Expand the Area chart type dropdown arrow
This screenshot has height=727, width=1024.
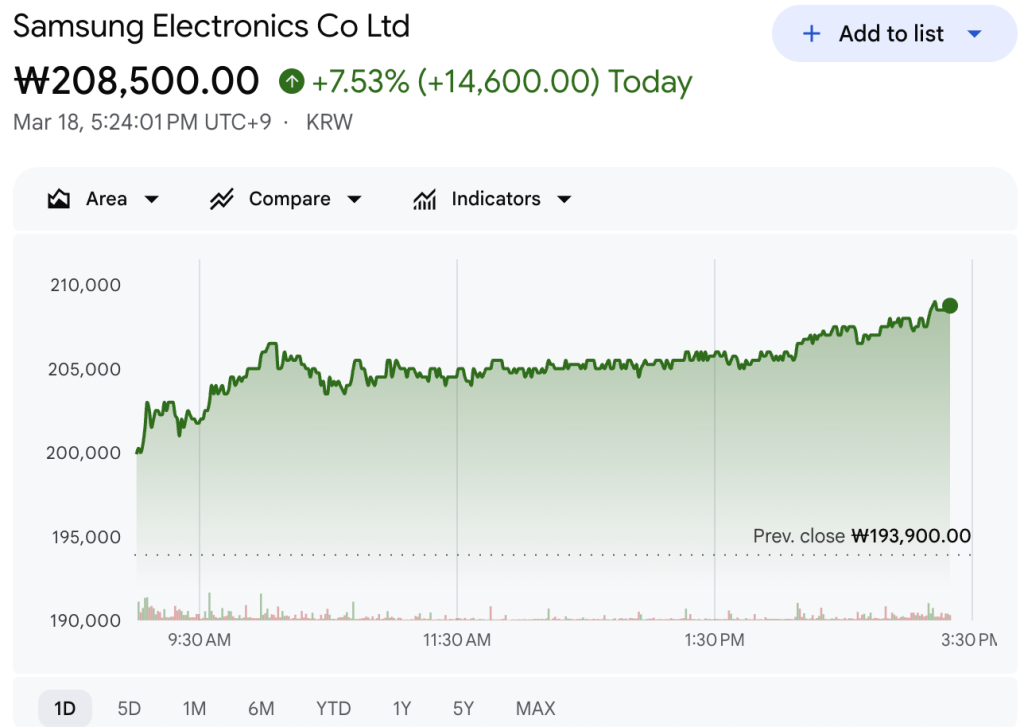152,199
